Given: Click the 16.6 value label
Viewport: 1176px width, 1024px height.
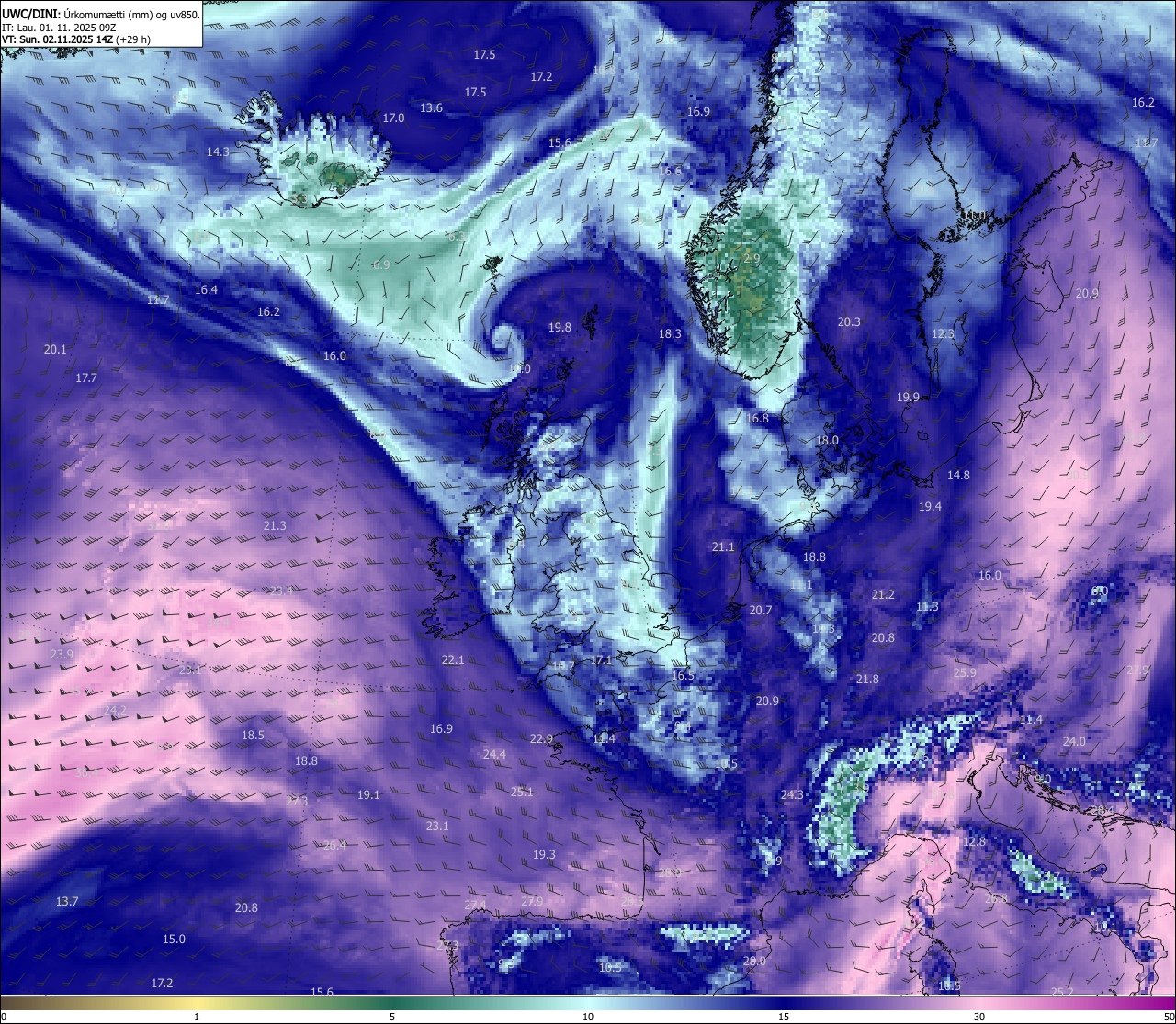Looking at the screenshot, I should pos(671,172).
